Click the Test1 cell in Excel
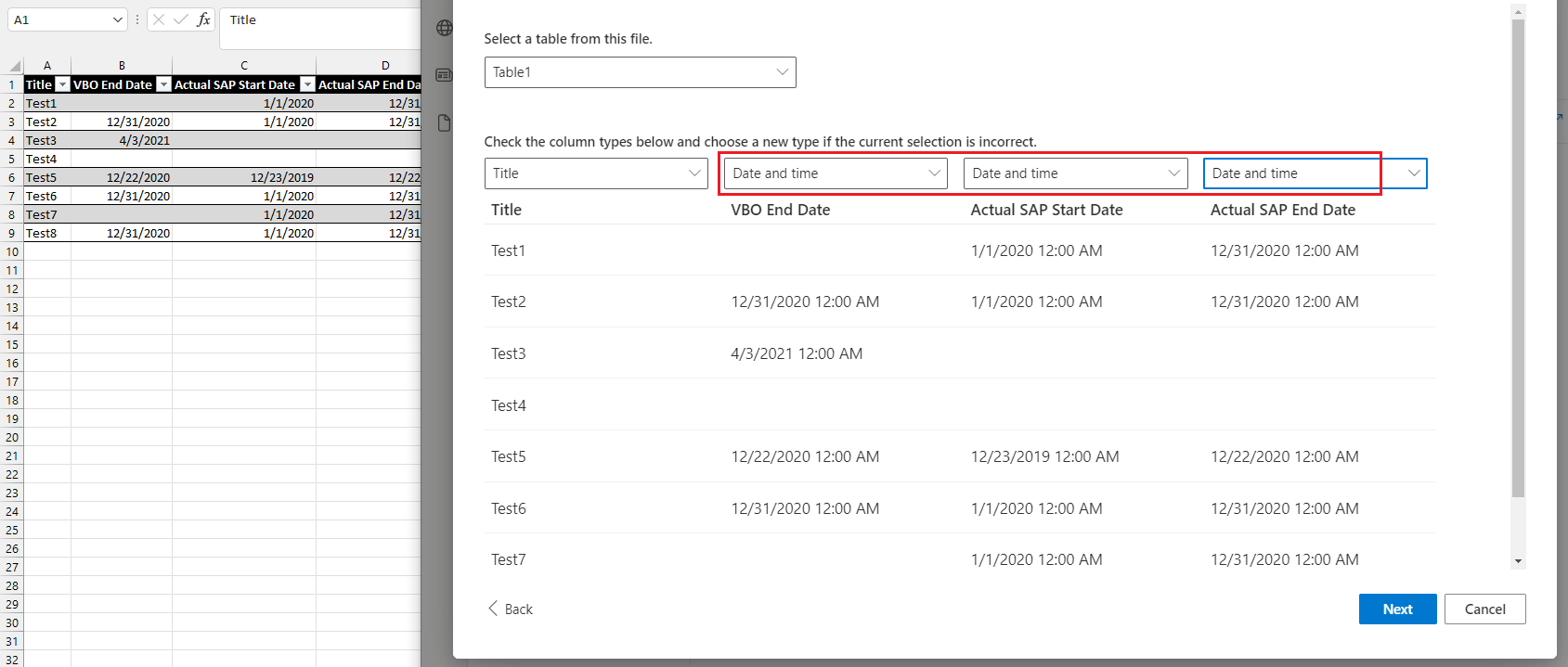 pos(47,103)
